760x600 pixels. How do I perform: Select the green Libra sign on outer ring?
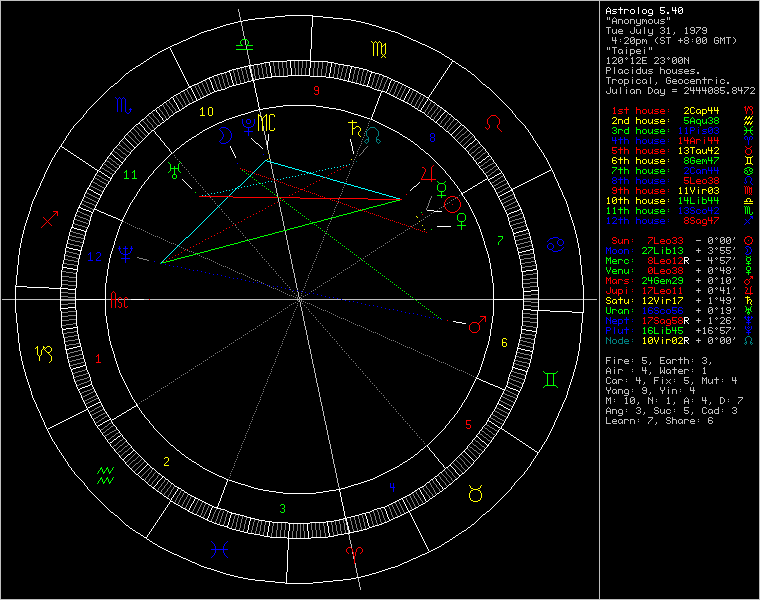click(242, 46)
